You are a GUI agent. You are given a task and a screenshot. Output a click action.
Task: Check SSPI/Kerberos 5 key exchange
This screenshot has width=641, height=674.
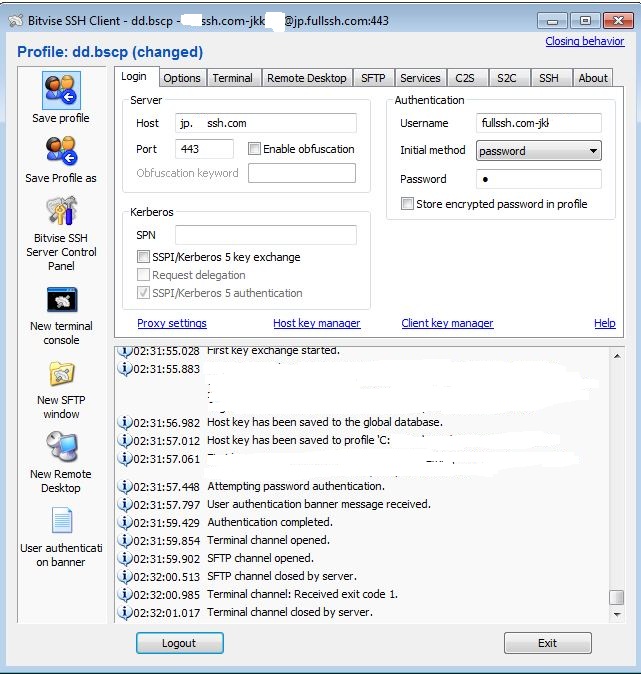click(x=143, y=257)
